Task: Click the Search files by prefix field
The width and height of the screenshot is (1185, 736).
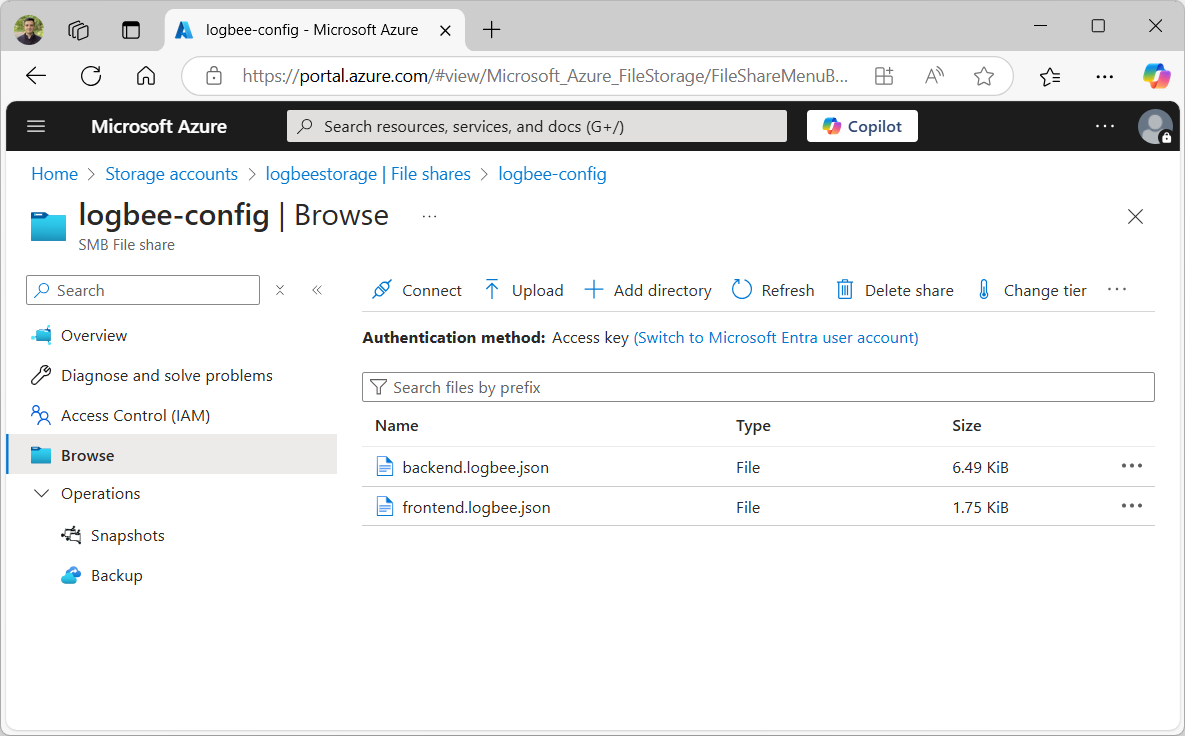Action: [x=758, y=387]
